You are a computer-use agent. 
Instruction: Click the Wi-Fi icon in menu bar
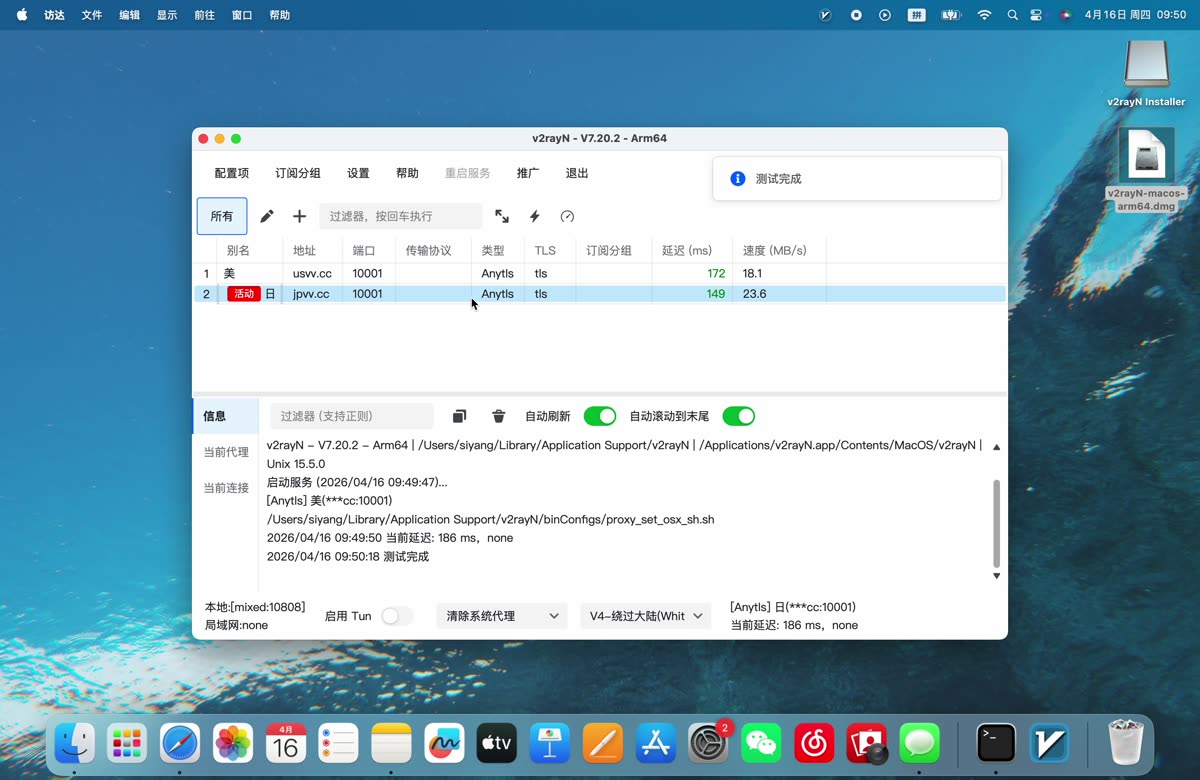pyautogui.click(x=984, y=15)
